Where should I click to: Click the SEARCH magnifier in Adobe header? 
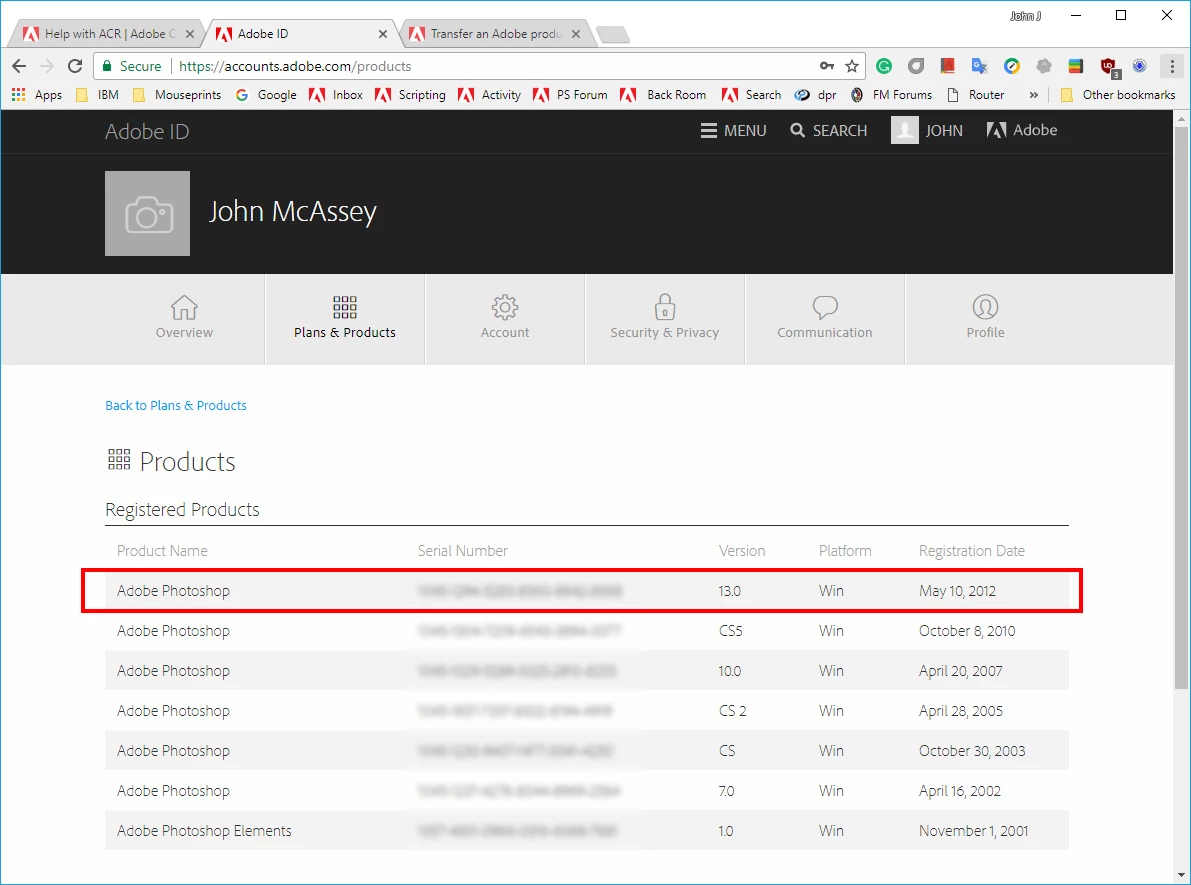point(829,131)
